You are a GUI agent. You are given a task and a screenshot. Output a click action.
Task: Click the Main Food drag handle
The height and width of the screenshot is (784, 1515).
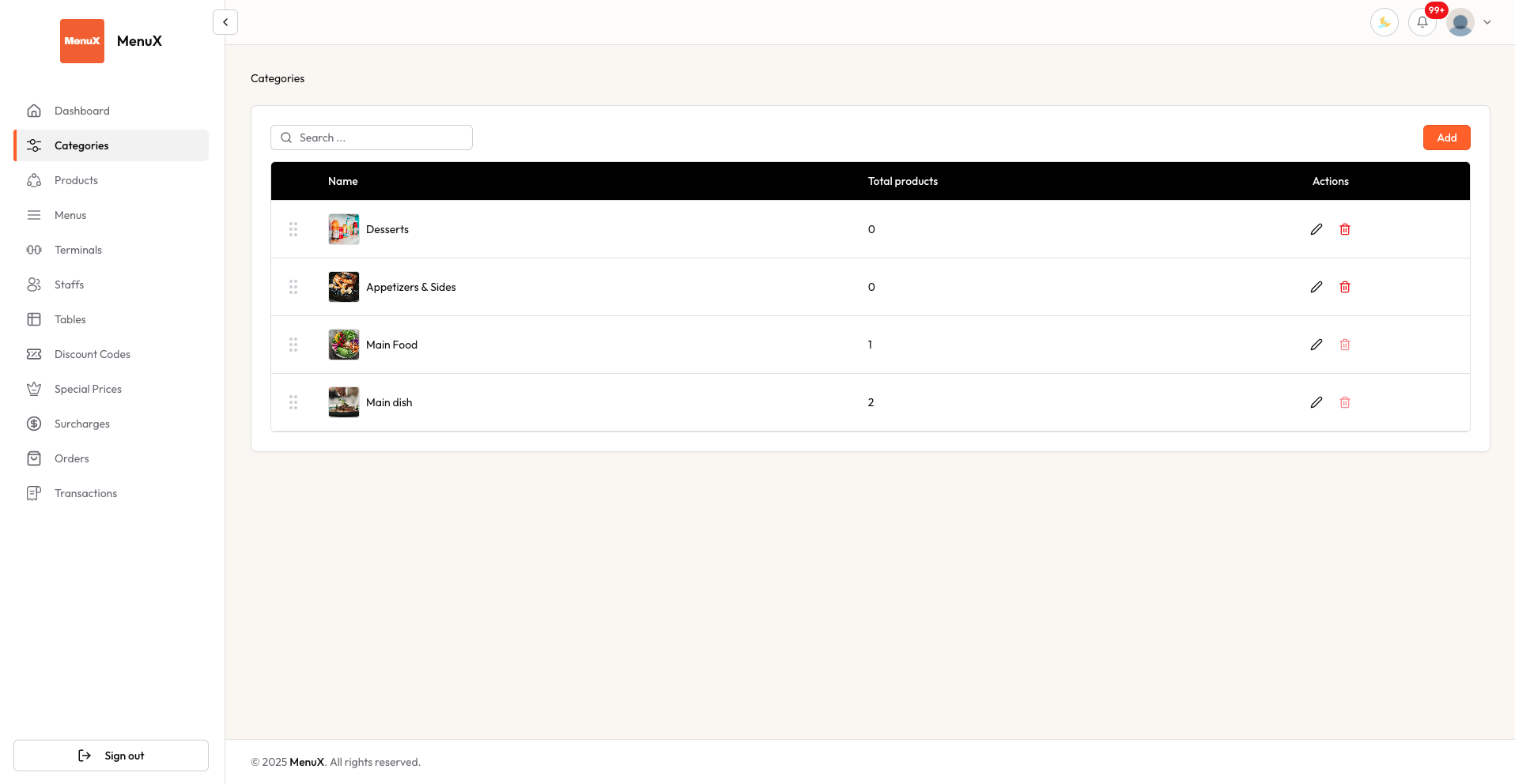coord(293,345)
